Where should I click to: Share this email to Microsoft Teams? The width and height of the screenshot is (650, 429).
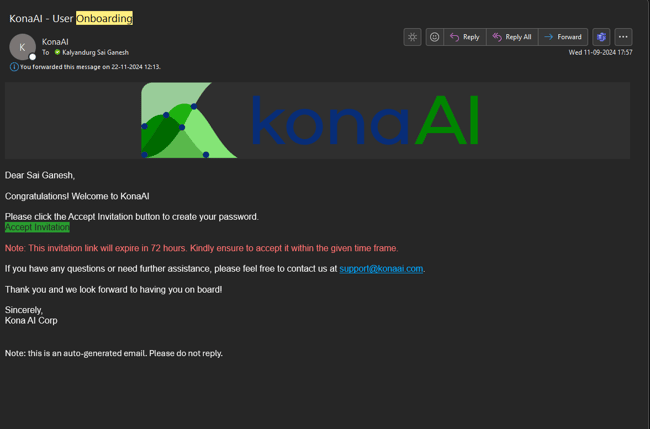pyautogui.click(x=601, y=37)
